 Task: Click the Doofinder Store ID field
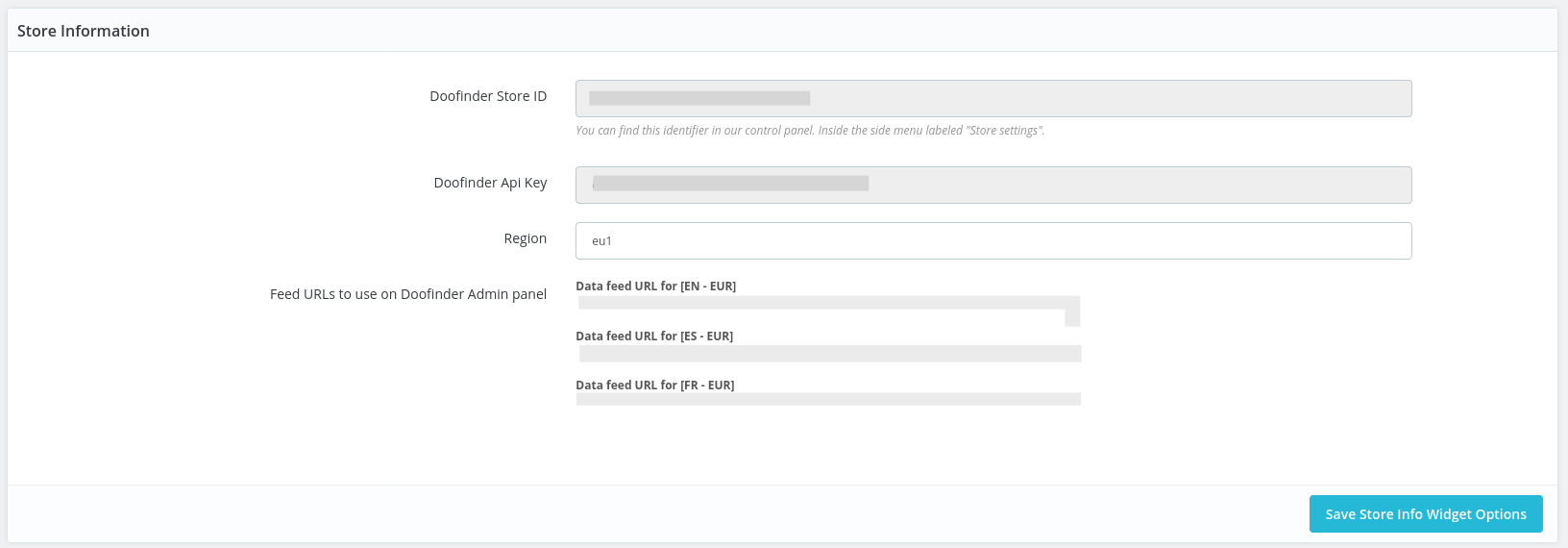click(x=993, y=98)
